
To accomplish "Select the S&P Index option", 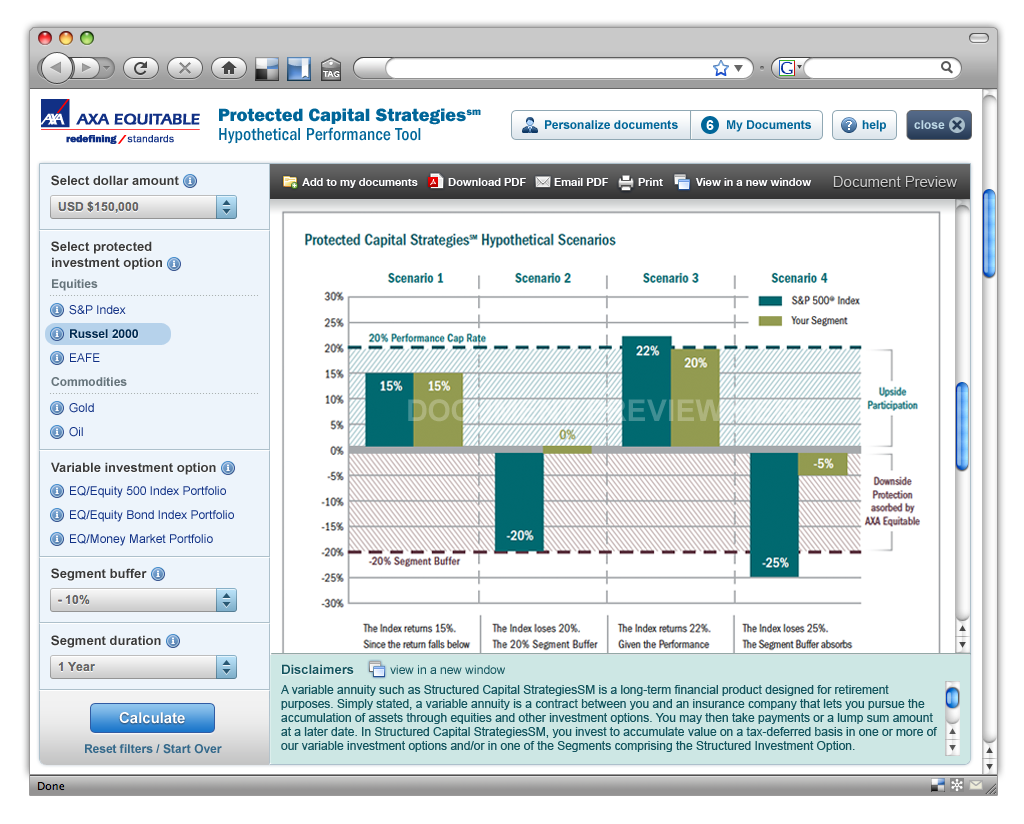I will coord(97,309).
